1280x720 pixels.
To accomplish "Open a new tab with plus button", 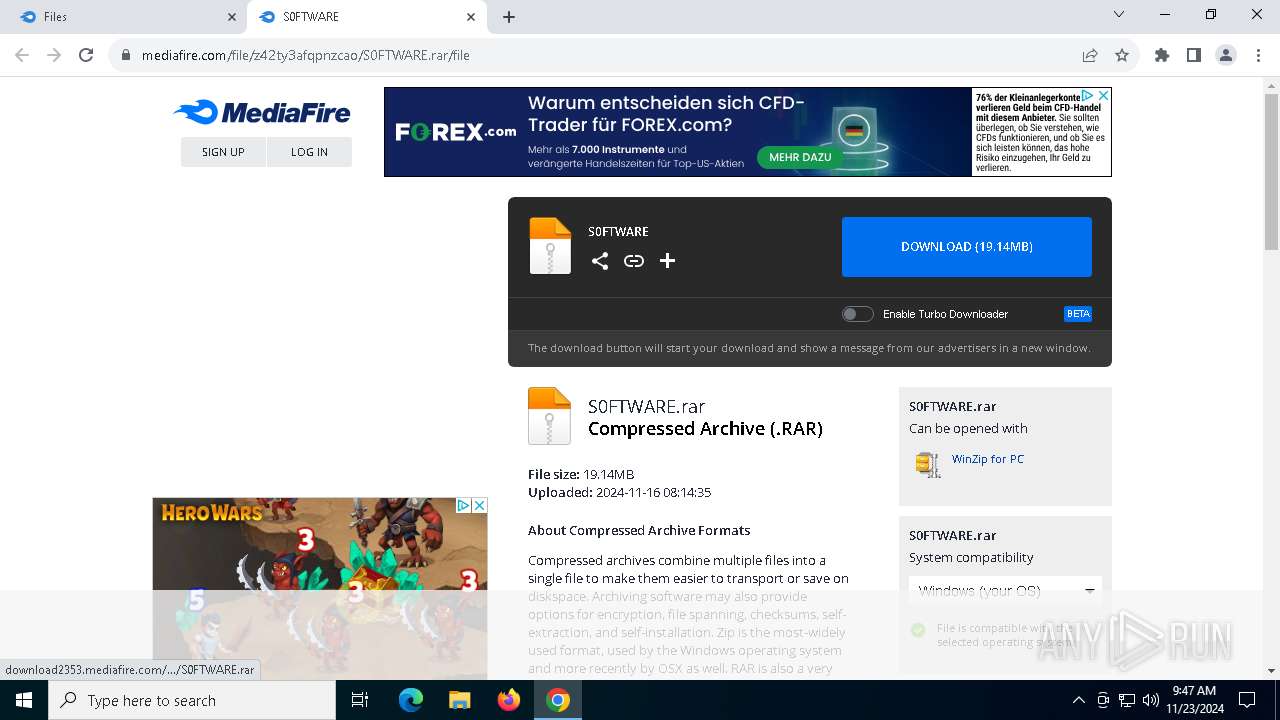I will [509, 16].
